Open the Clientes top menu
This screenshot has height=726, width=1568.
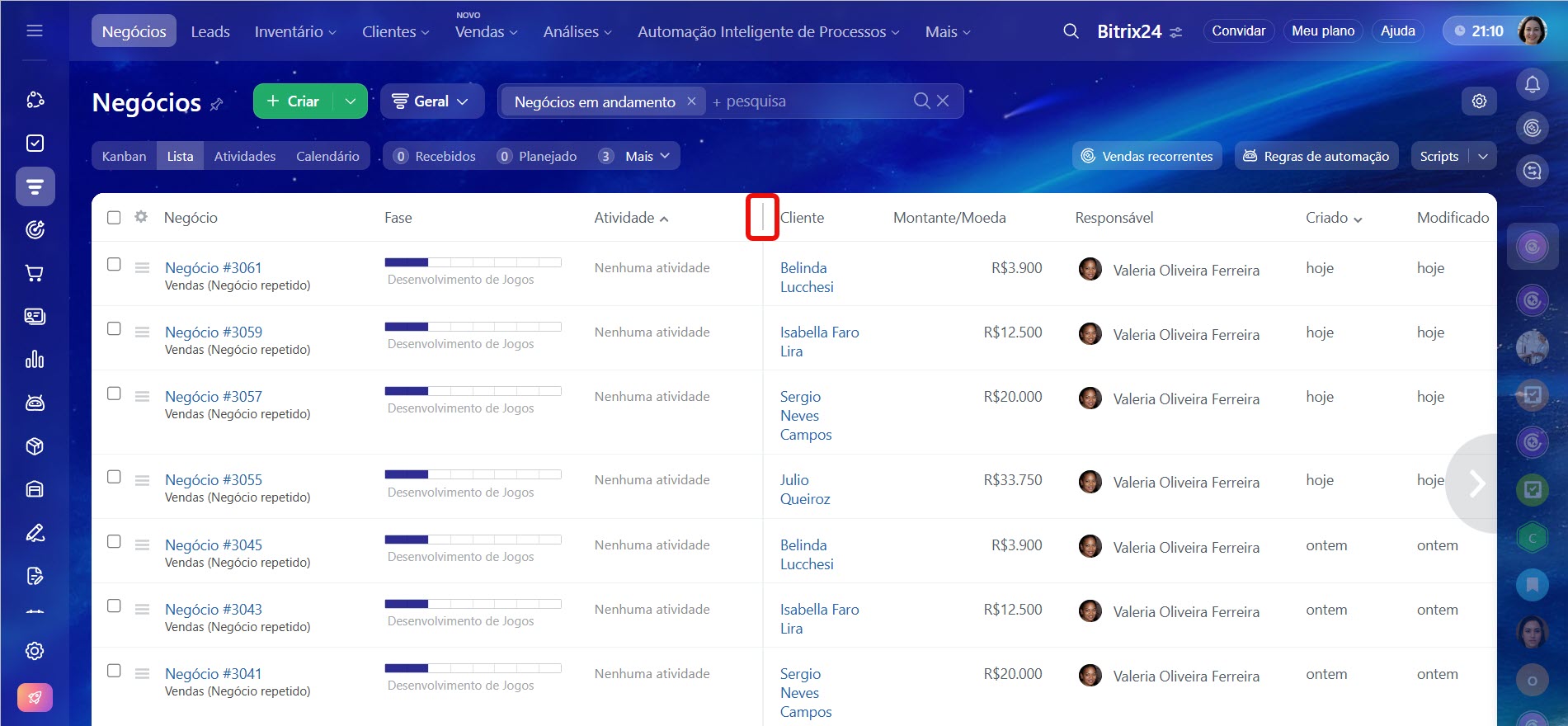[395, 31]
